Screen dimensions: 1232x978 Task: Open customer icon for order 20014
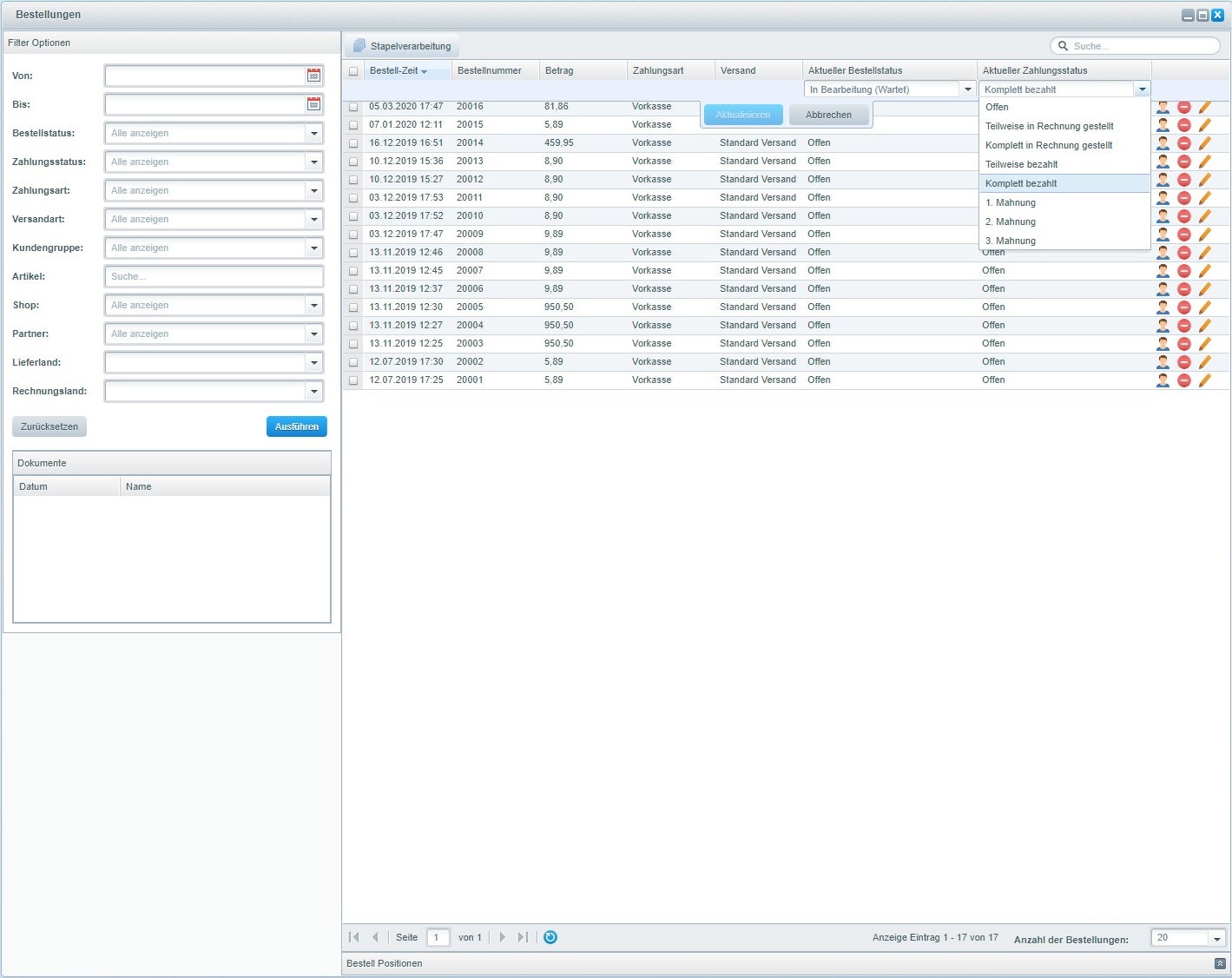[1163, 143]
